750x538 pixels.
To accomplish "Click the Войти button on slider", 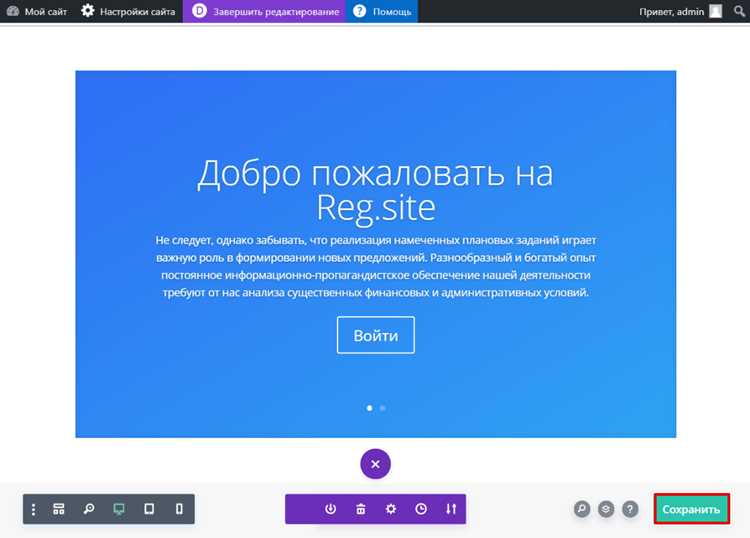I will click(x=375, y=335).
